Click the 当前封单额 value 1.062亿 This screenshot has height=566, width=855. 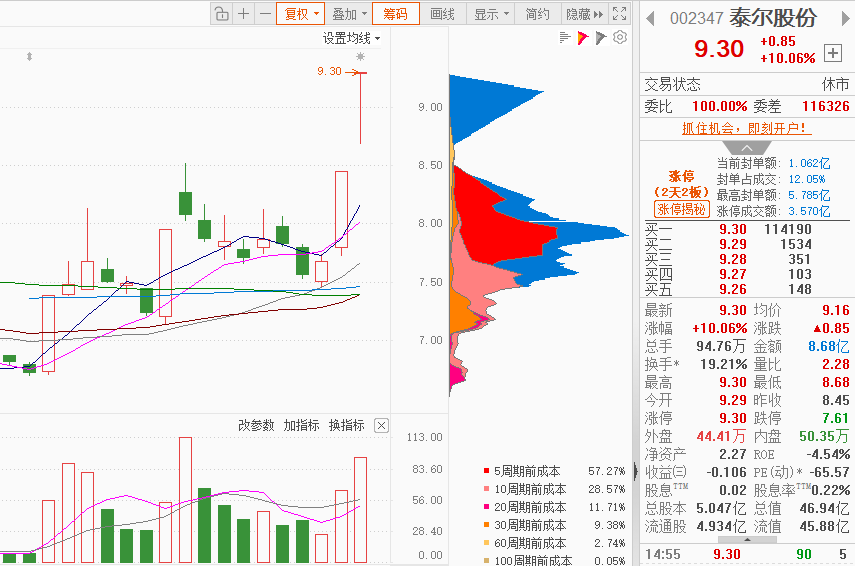(809, 163)
